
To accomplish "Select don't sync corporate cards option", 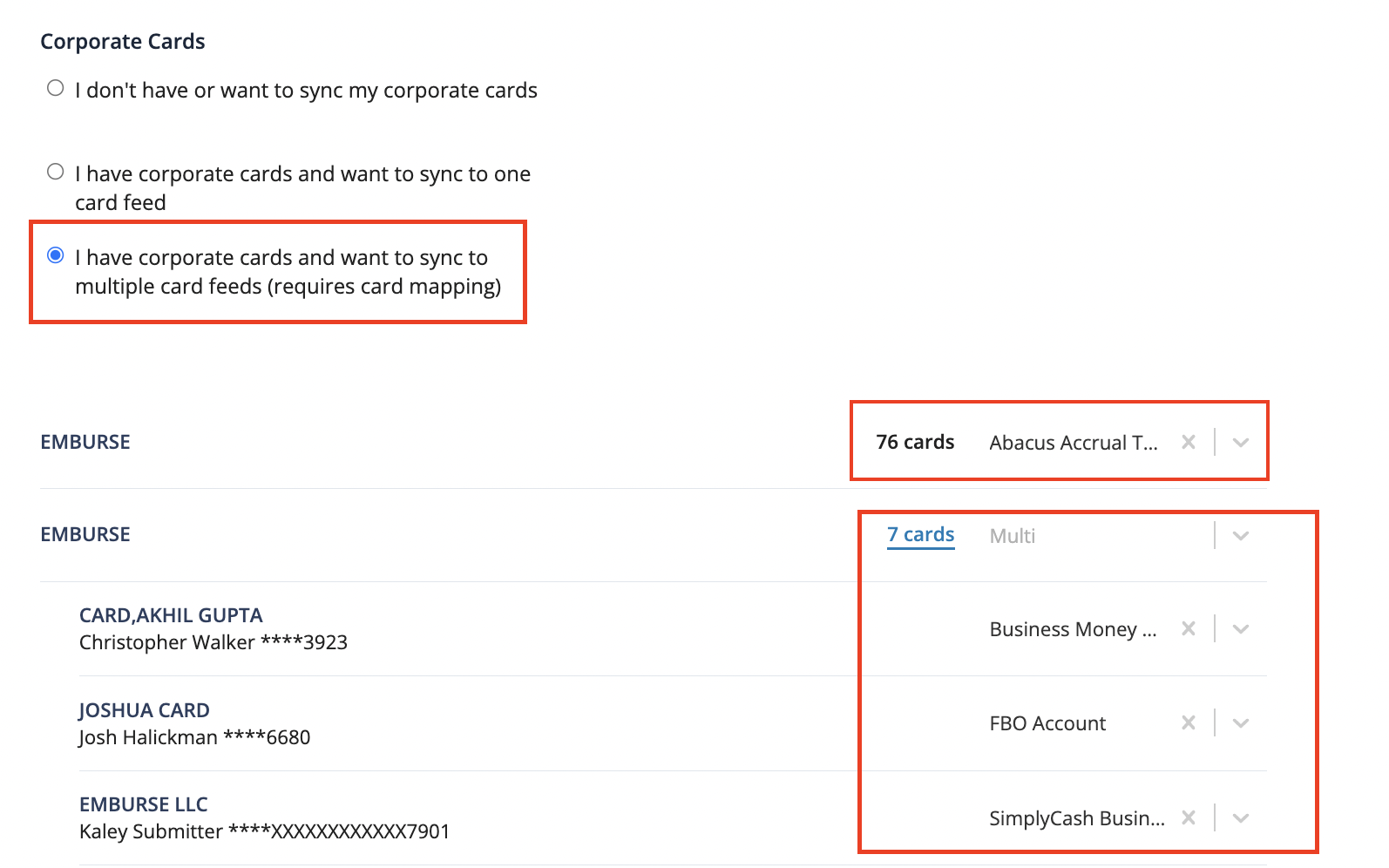I will (x=55, y=86).
